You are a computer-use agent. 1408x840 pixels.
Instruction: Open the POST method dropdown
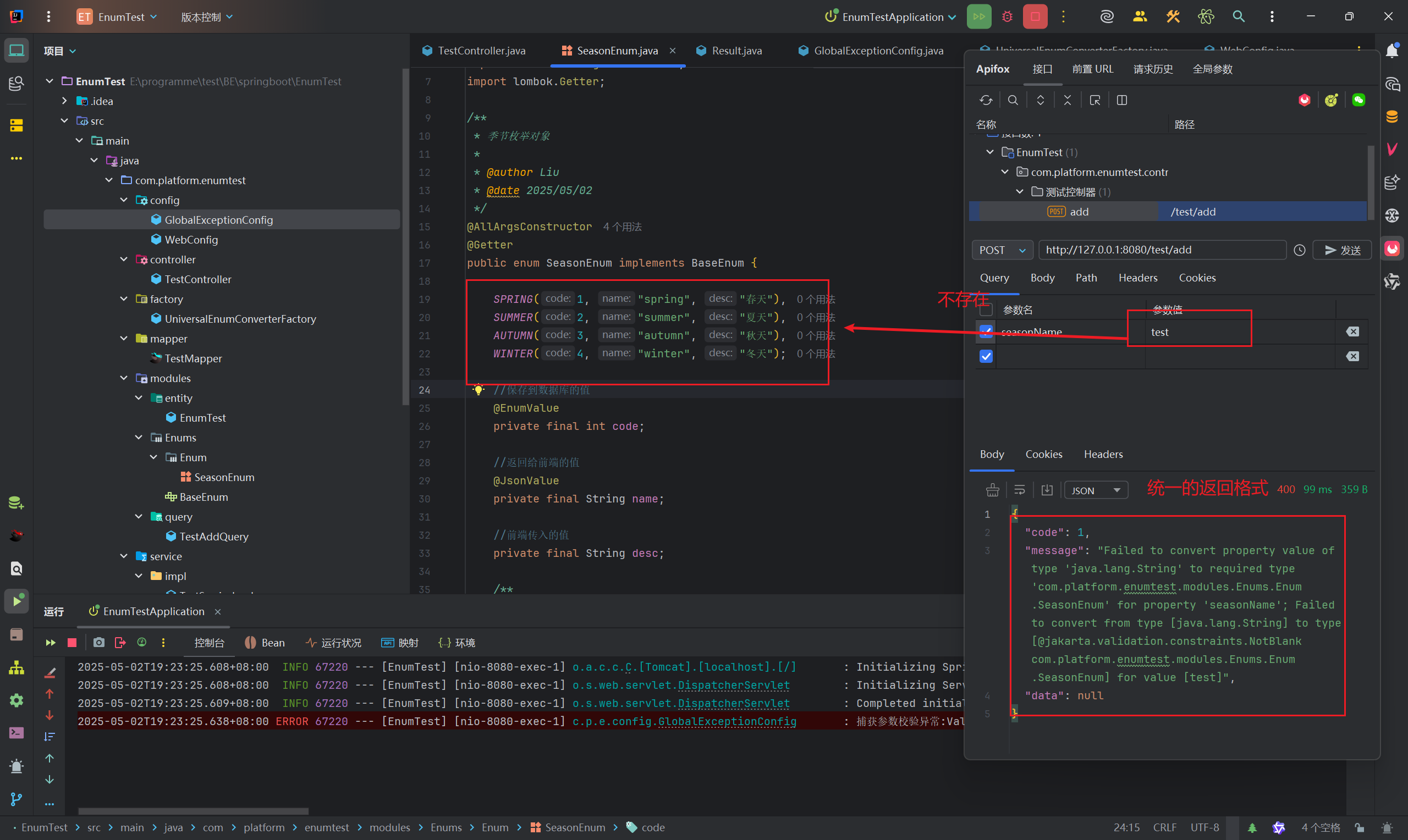(x=1002, y=250)
